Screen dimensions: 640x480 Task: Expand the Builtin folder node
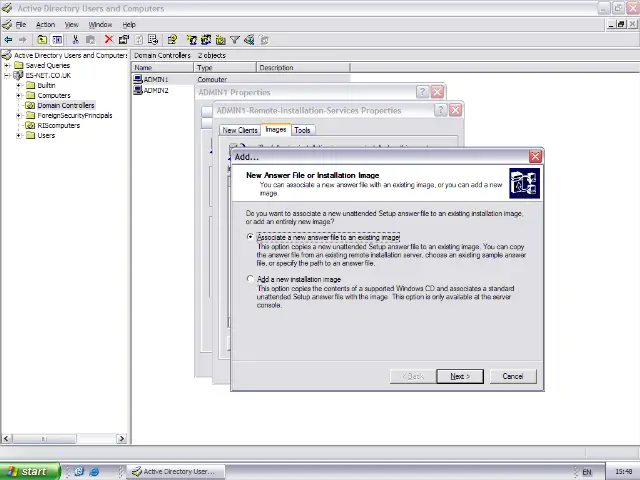pos(19,85)
